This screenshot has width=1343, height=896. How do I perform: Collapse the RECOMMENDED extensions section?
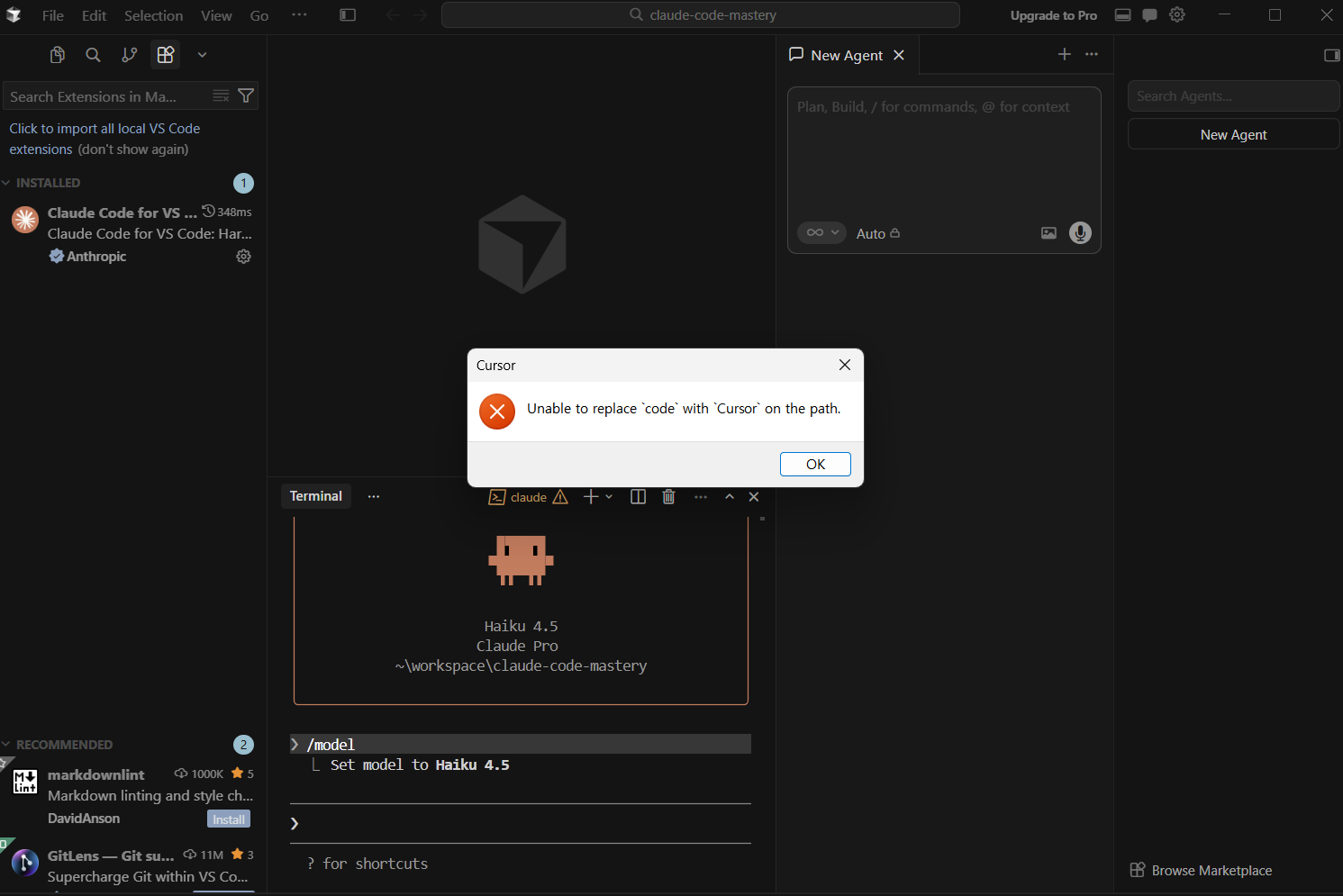(x=64, y=745)
